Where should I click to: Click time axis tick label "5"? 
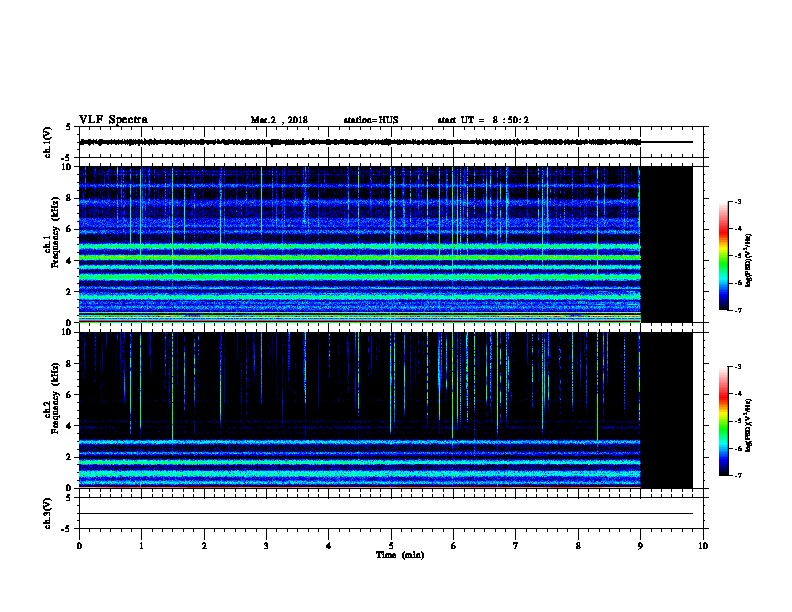391,546
